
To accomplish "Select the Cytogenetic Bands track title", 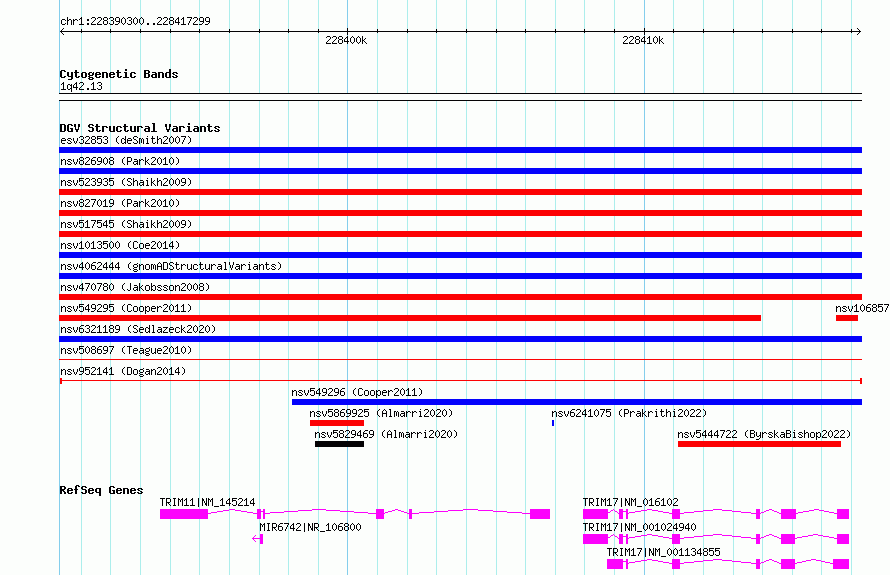I will point(119,74).
